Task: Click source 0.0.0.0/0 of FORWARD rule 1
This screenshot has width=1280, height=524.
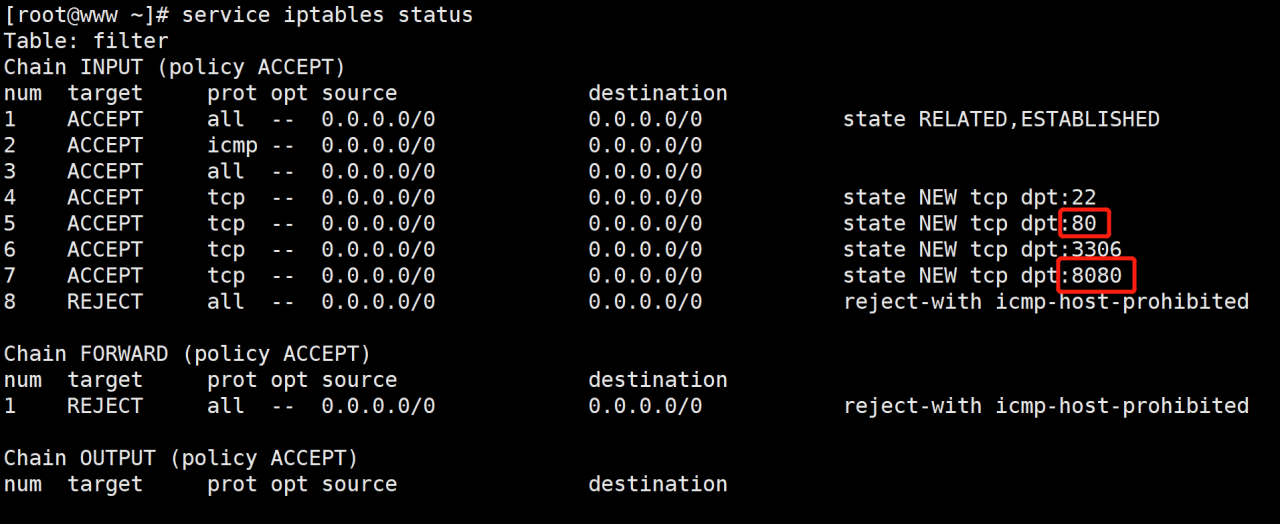Action: [x=378, y=406]
